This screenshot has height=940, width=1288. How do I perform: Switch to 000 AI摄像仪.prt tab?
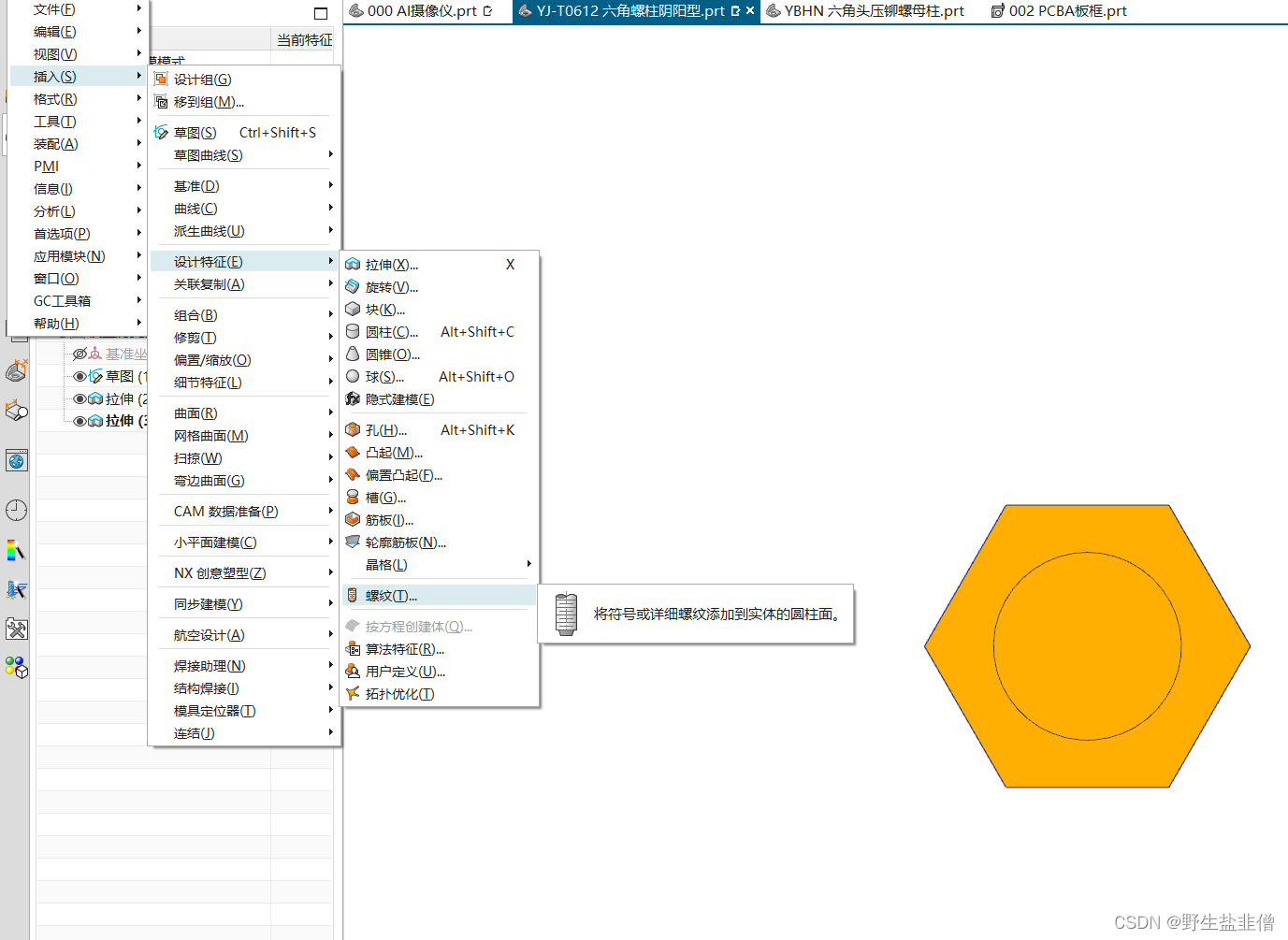click(x=420, y=11)
